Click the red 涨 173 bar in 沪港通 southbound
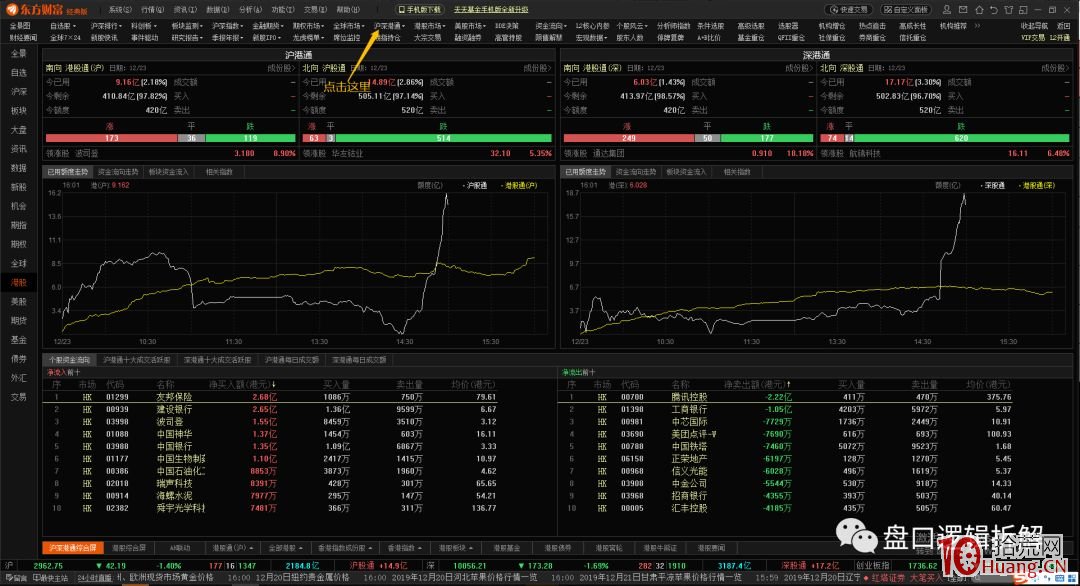 click(111, 138)
